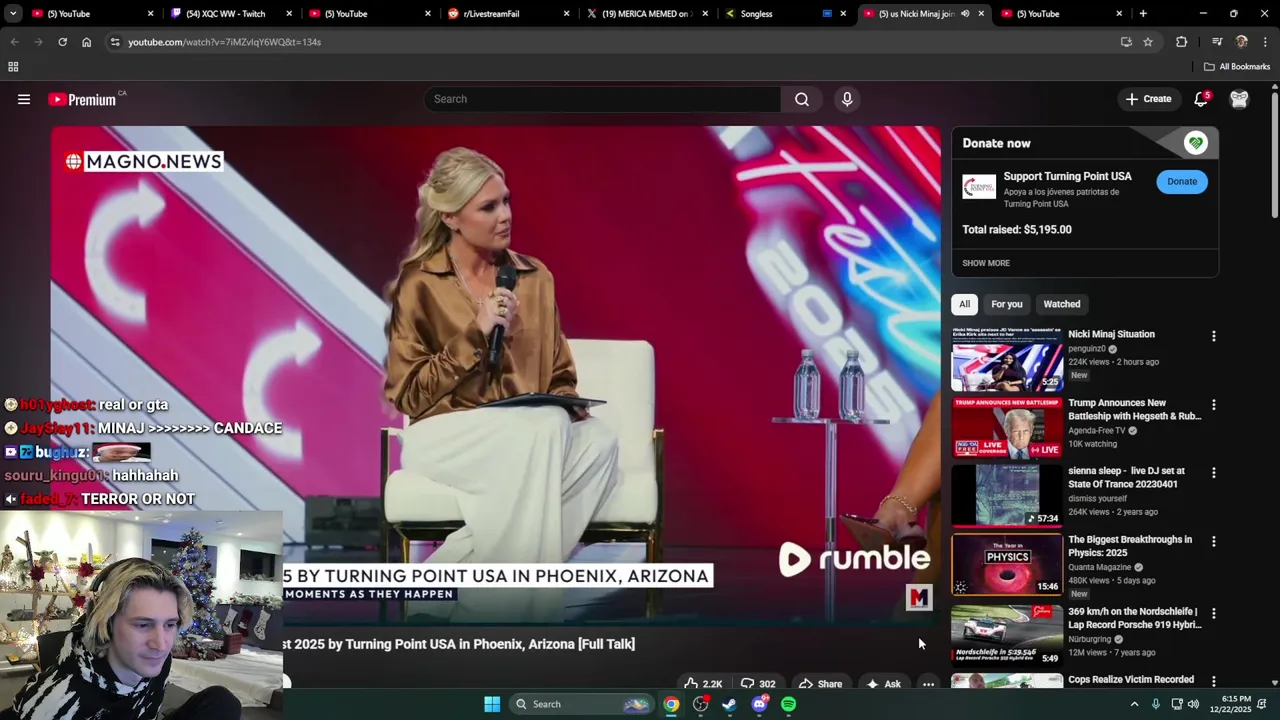The height and width of the screenshot is (720, 1280).
Task: Click the taskbar volume icon
Action: 1193,704
